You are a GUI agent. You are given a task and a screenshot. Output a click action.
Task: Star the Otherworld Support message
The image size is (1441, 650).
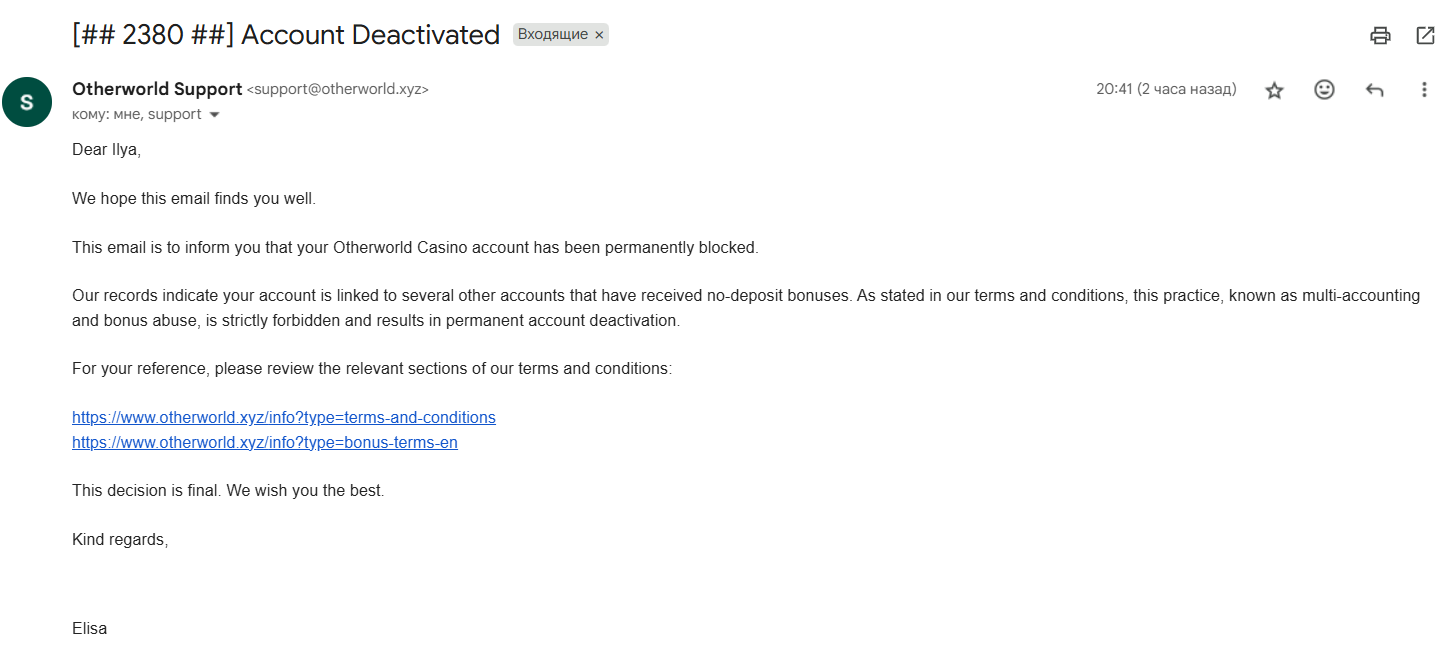coord(1274,90)
